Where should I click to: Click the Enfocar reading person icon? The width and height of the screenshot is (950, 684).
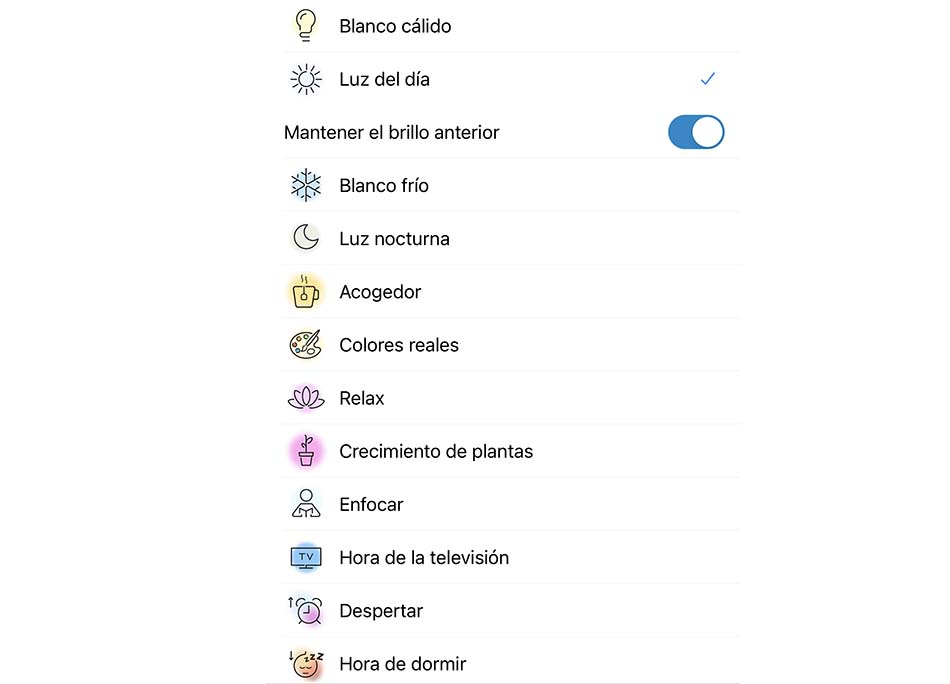pyautogui.click(x=306, y=503)
